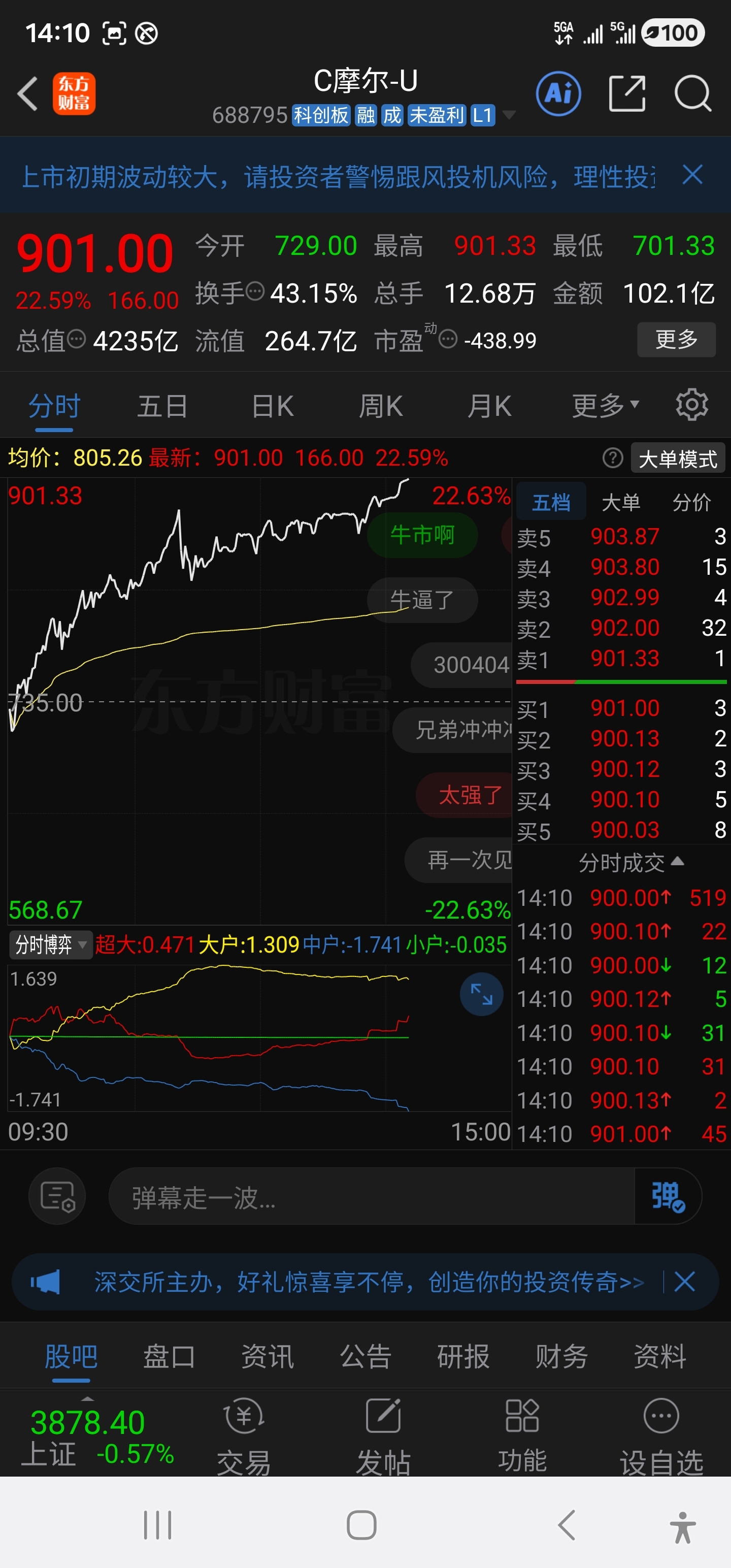Tap the L1 level tag
Image resolution: width=731 pixels, height=1568 pixels.
(482, 115)
